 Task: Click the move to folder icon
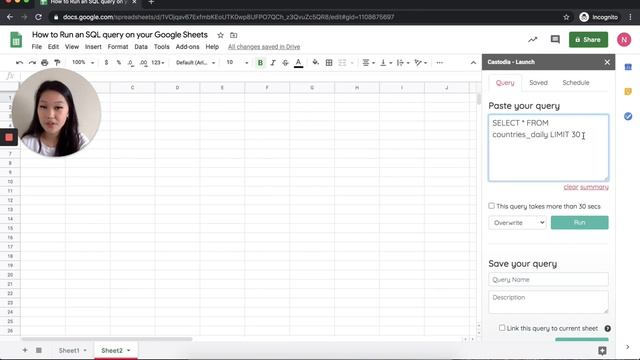[233, 35]
